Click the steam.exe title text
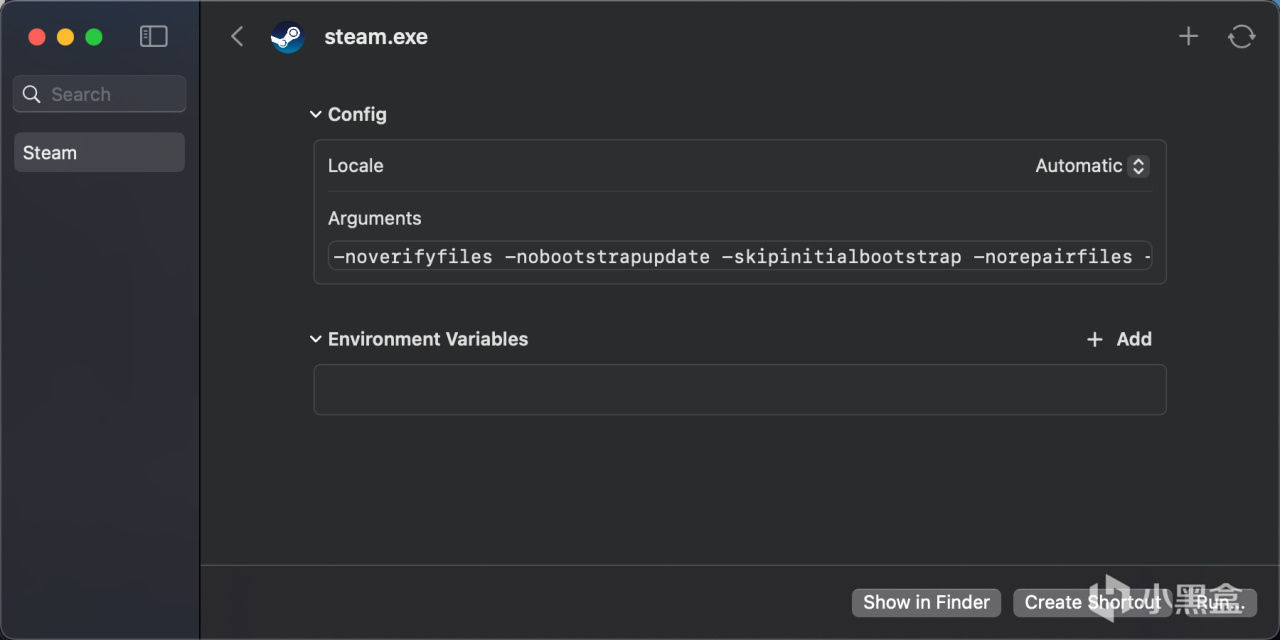Viewport: 1280px width, 640px height. tap(376, 37)
